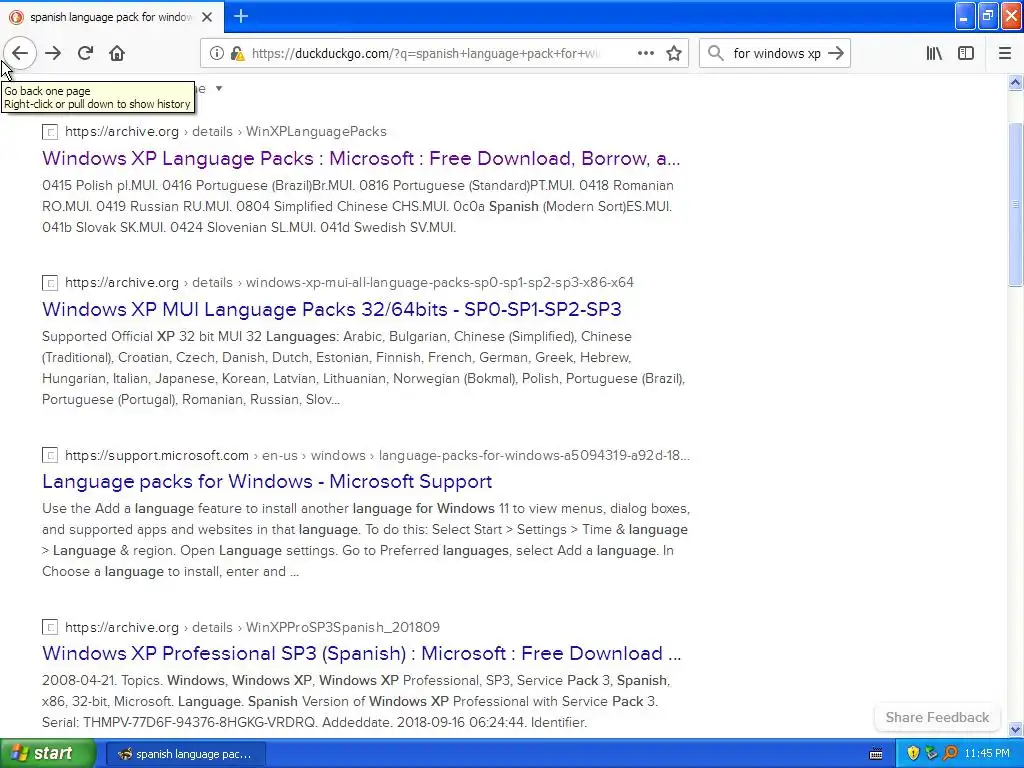Close the spanish language pack tab
Viewport: 1024px width, 768px height.
207,17
